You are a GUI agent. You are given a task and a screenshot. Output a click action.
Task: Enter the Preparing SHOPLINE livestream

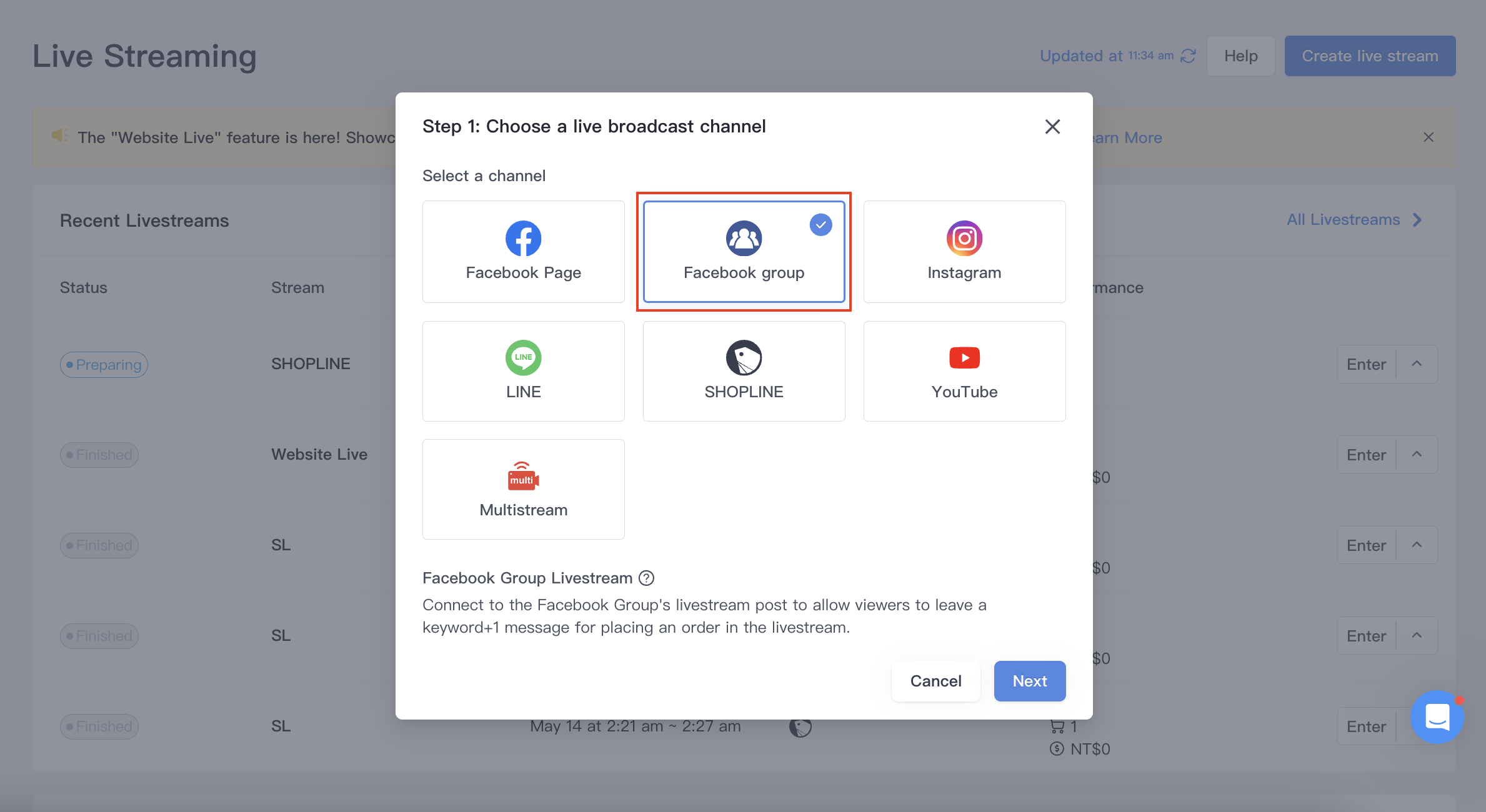coord(1366,364)
